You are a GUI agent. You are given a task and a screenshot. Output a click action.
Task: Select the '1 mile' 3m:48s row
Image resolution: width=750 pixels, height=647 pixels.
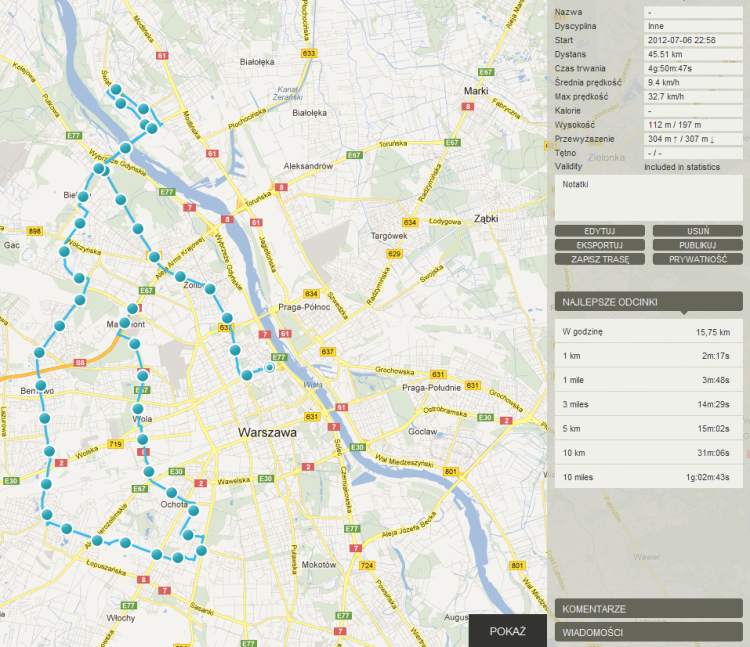[649, 380]
